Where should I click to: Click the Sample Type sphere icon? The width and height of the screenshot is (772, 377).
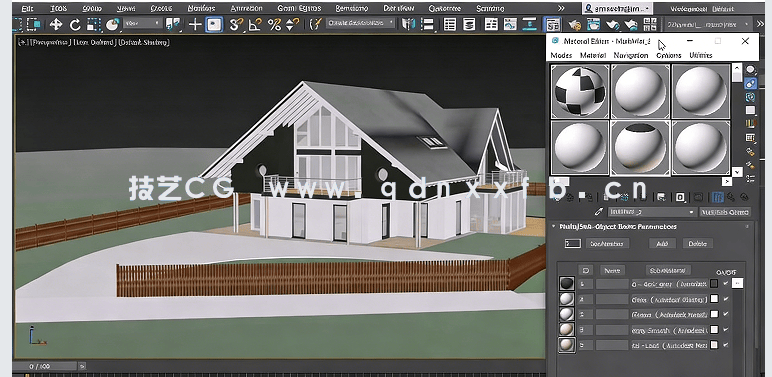tap(750, 69)
